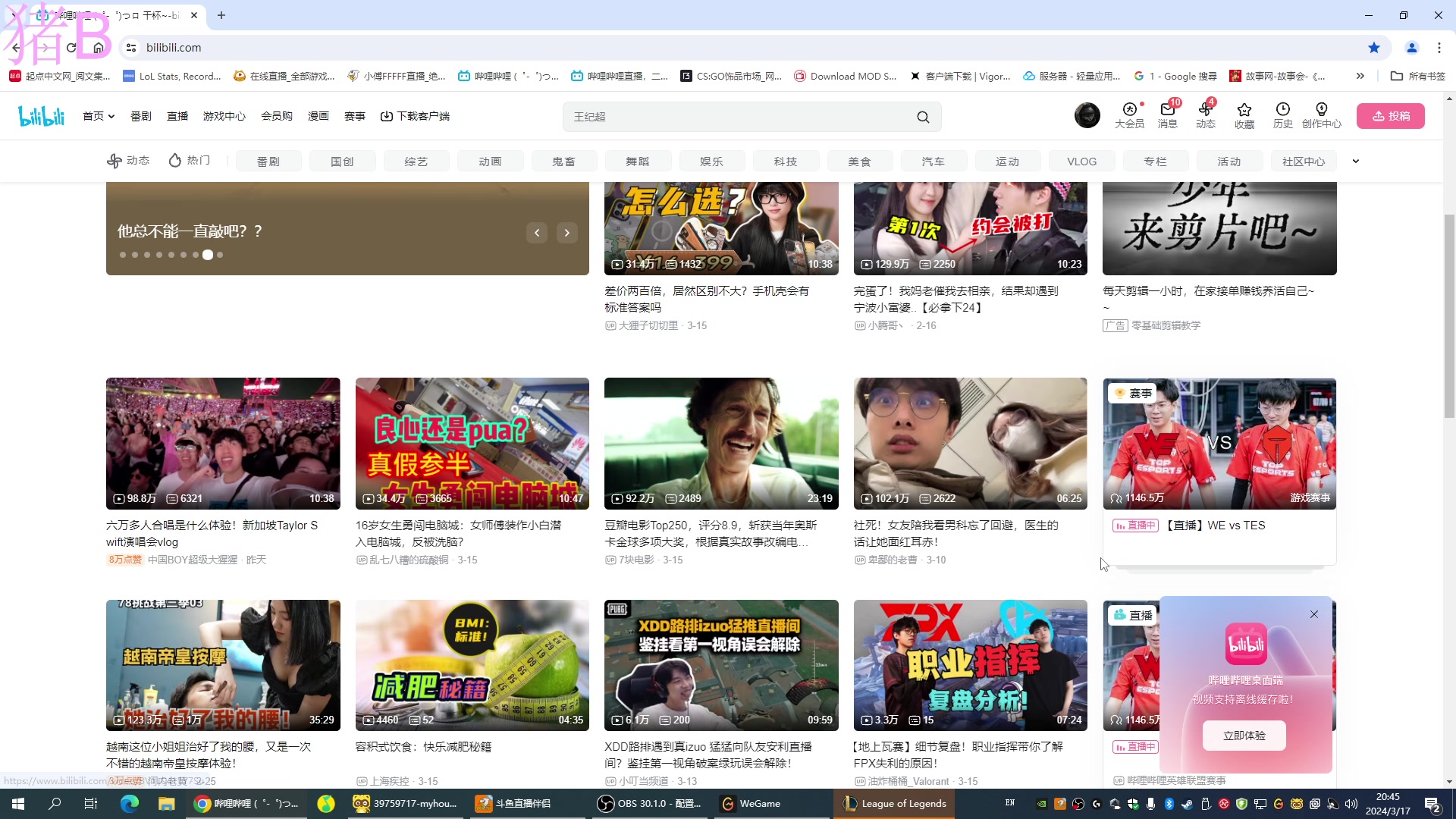The height and width of the screenshot is (819, 1456).
Task: Expand more channel categories arrow
Action: tap(1356, 161)
